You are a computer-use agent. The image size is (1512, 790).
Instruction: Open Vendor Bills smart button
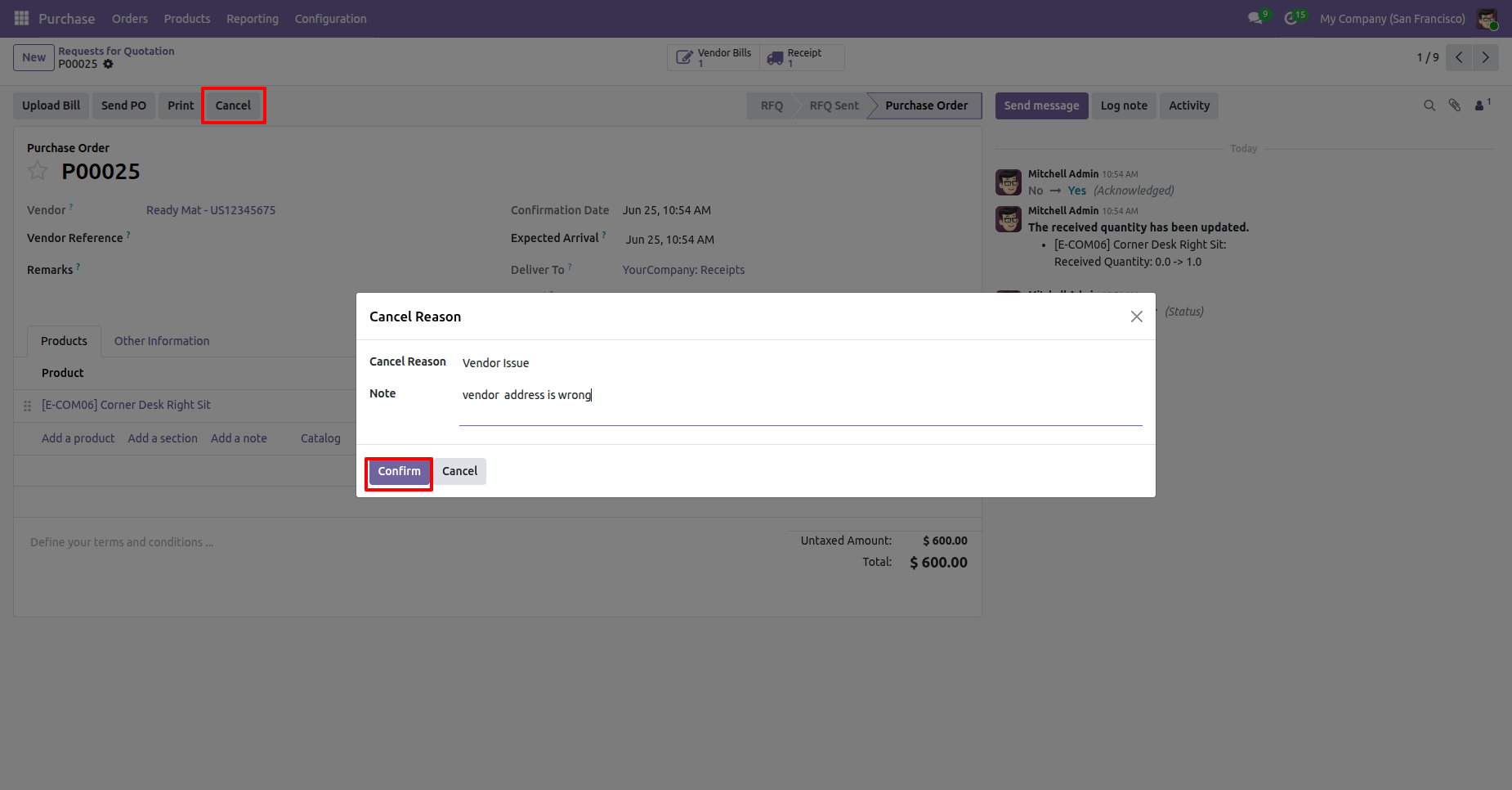714,57
